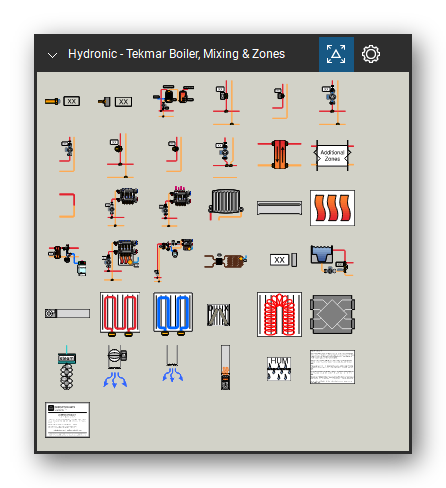The width and height of the screenshot is (446, 488).
Task: Pick the teal controller with gray chain
Action: pyautogui.click(x=67, y=368)
